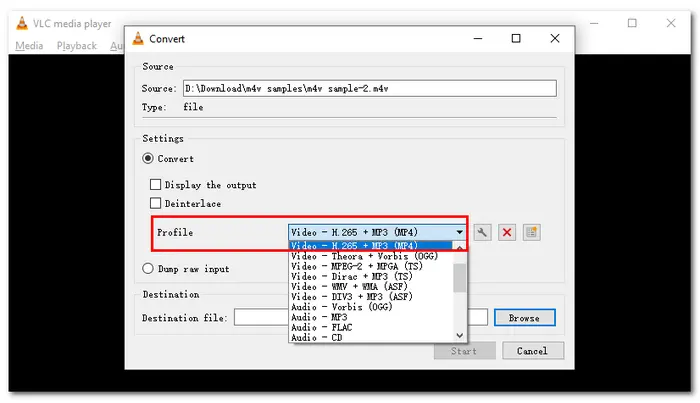
Task: Click the Start button
Action: (x=464, y=351)
